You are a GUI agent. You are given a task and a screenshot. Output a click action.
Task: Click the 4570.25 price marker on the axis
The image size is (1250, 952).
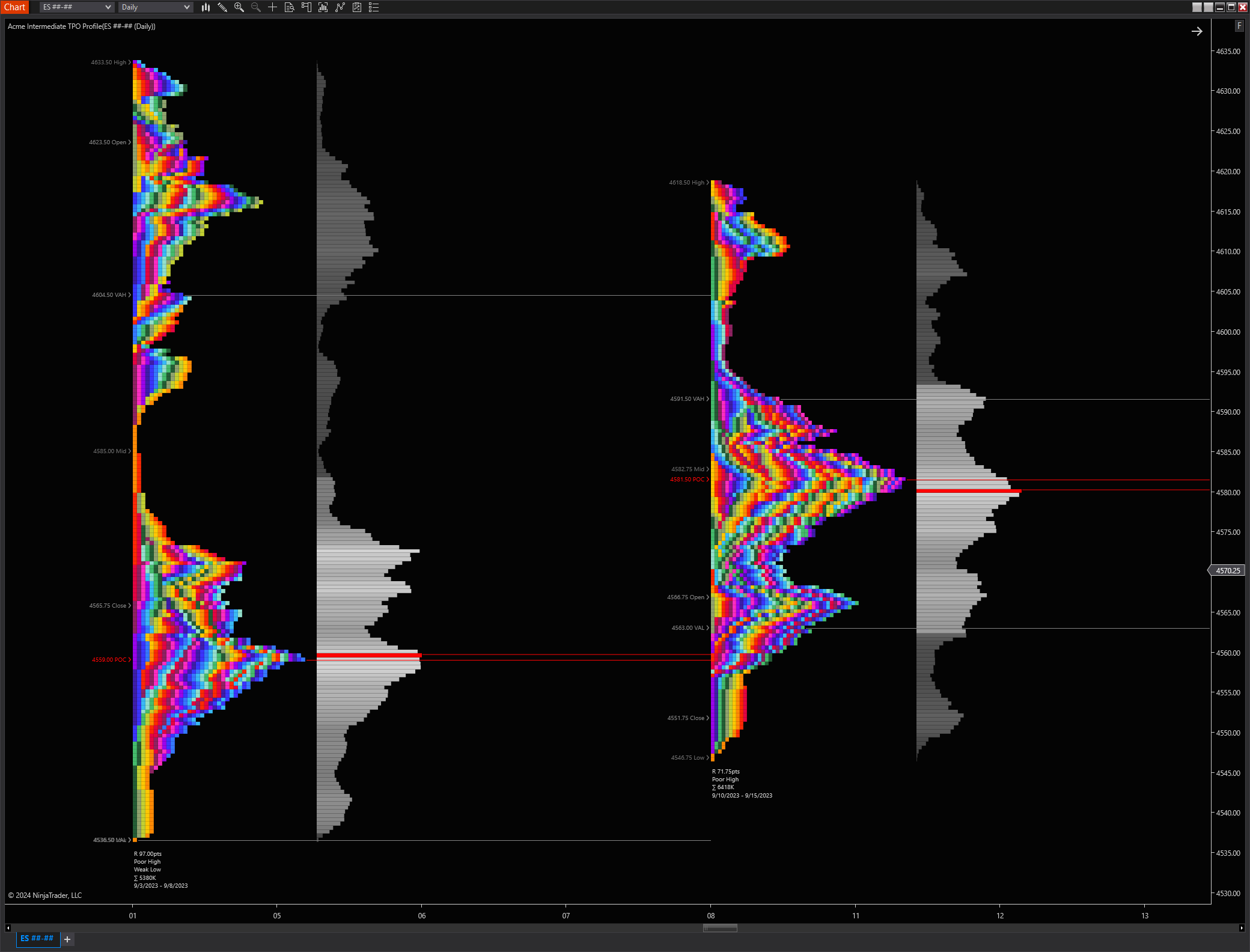[1227, 570]
